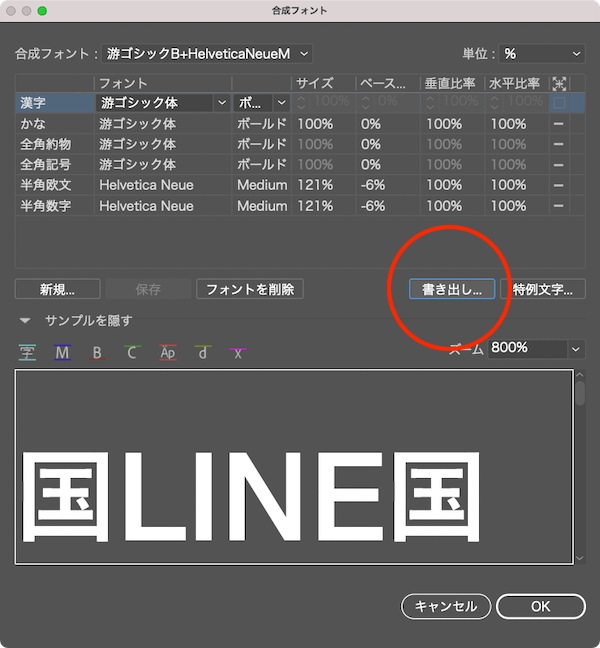The width and height of the screenshot is (600, 648).
Task: Click the フォントを削除 button
Action: click(250, 289)
